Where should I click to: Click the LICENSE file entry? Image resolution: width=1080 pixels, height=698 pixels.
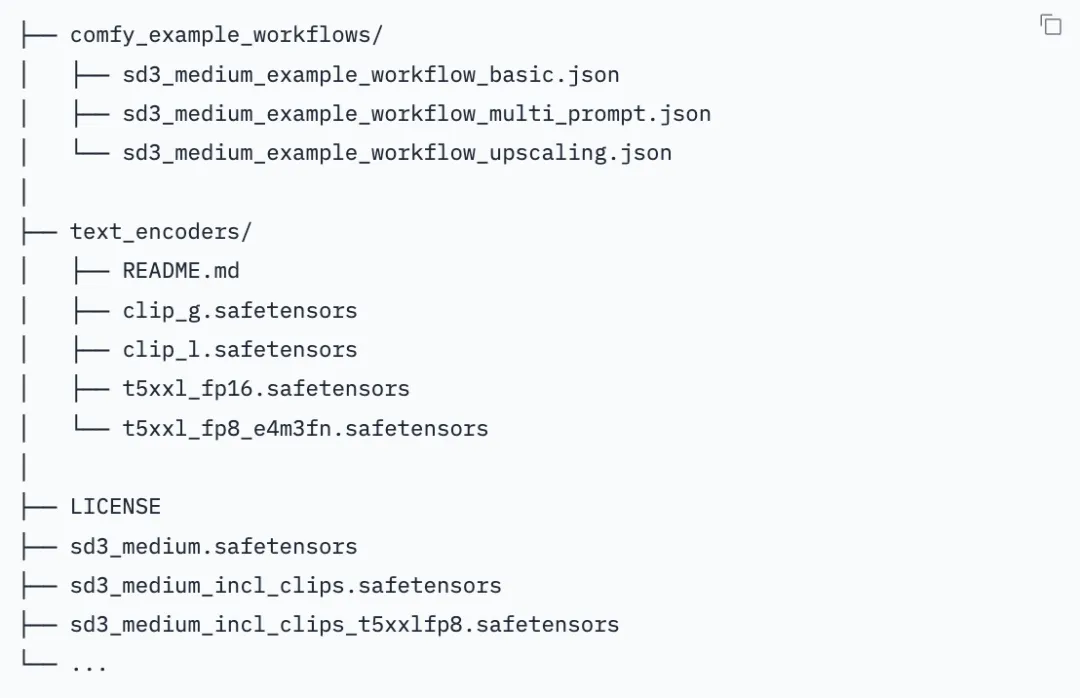coord(116,506)
